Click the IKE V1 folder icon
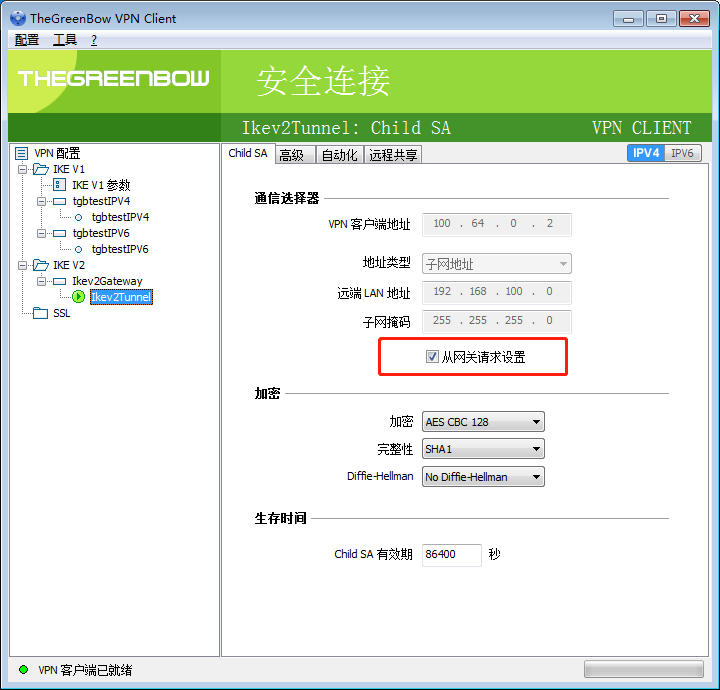 click(x=41, y=169)
